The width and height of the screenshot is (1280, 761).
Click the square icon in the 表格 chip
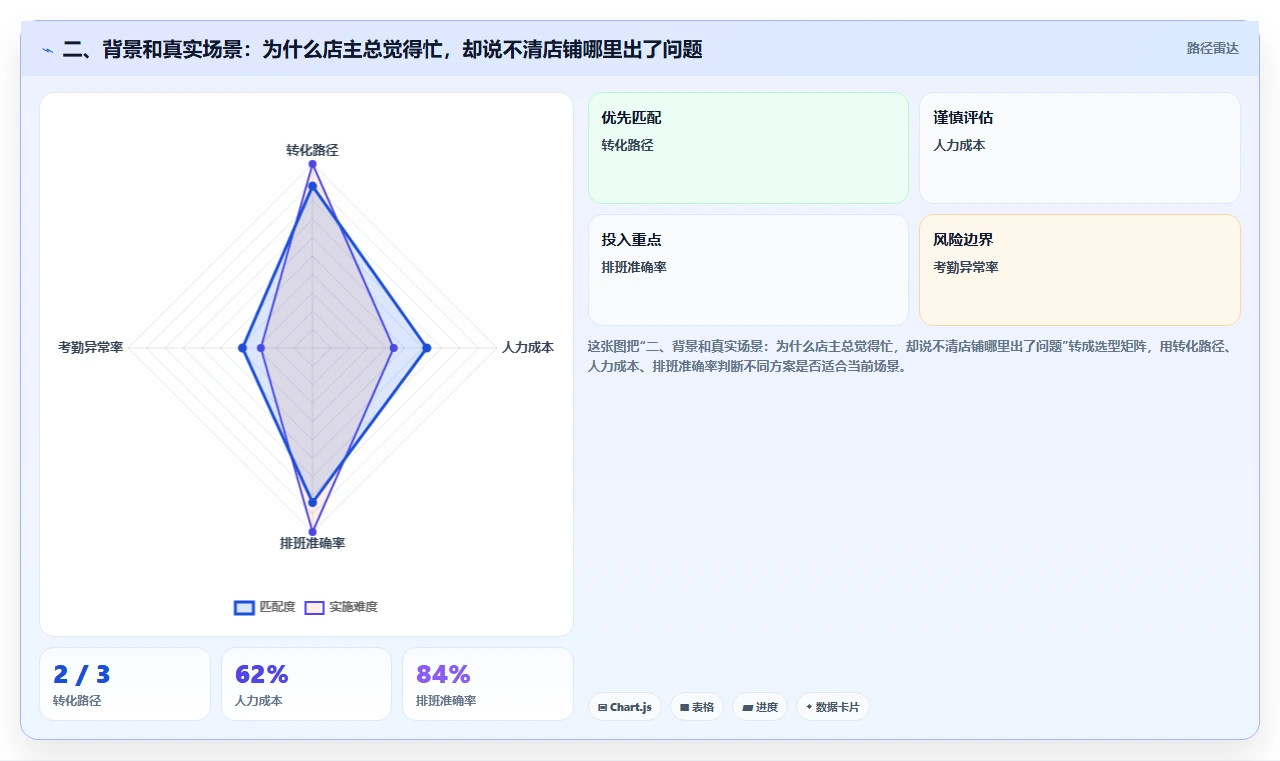(x=684, y=707)
